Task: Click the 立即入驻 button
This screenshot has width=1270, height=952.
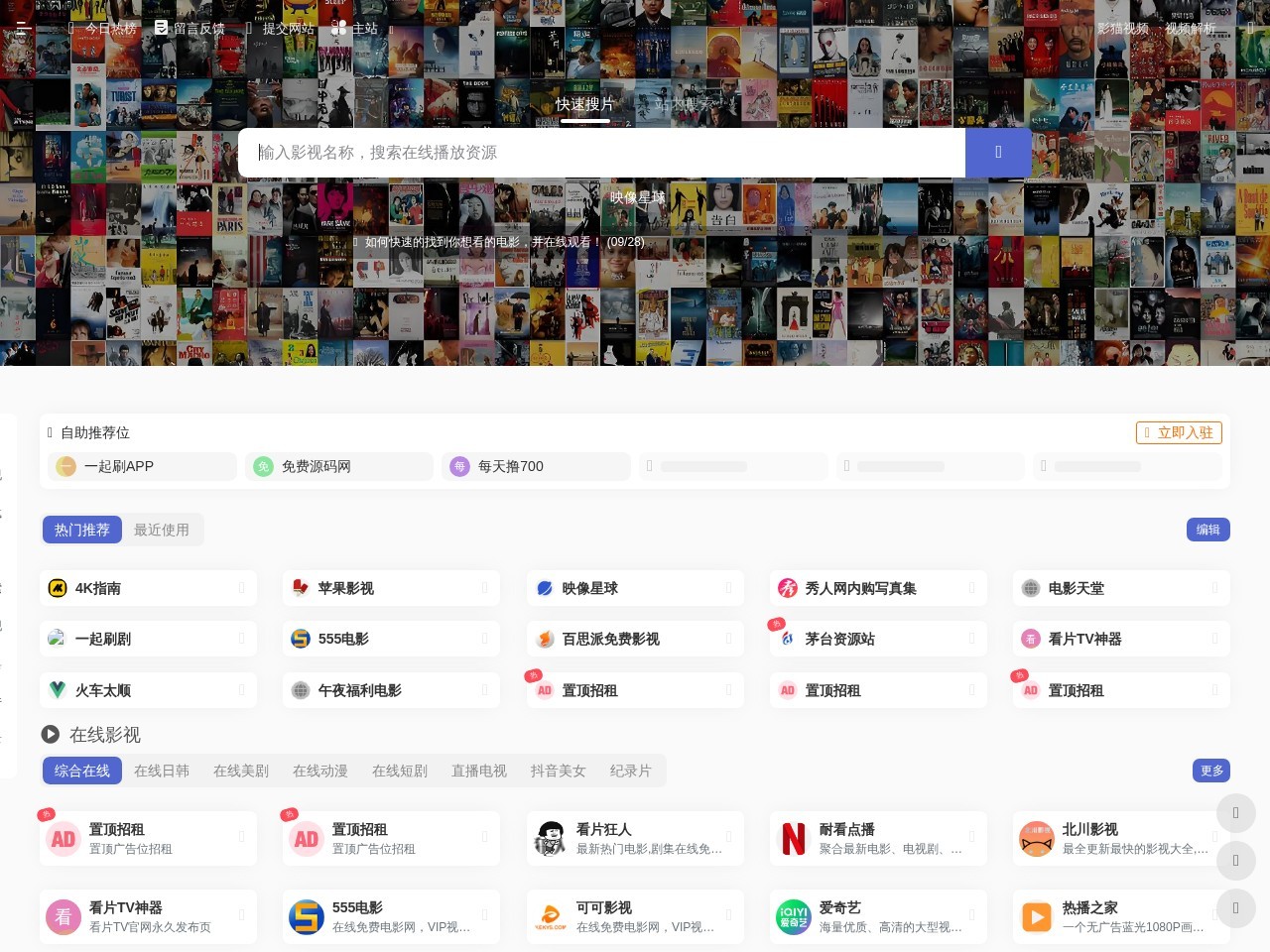Action: [x=1179, y=432]
